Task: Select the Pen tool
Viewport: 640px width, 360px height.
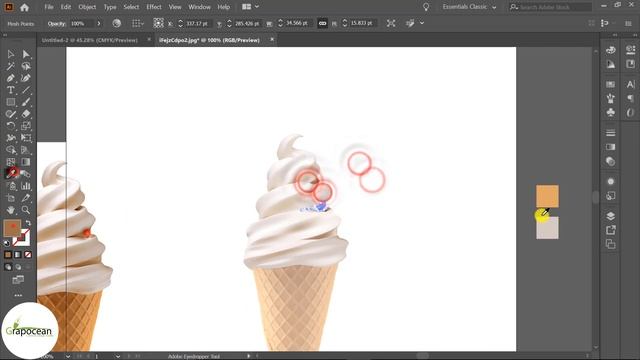Action: pos(11,78)
